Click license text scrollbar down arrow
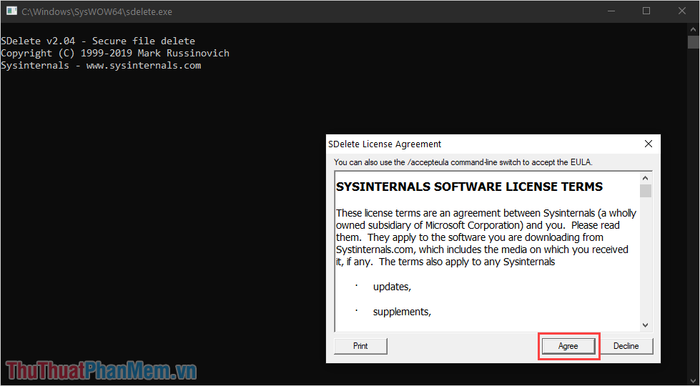The width and height of the screenshot is (700, 386). tap(645, 325)
